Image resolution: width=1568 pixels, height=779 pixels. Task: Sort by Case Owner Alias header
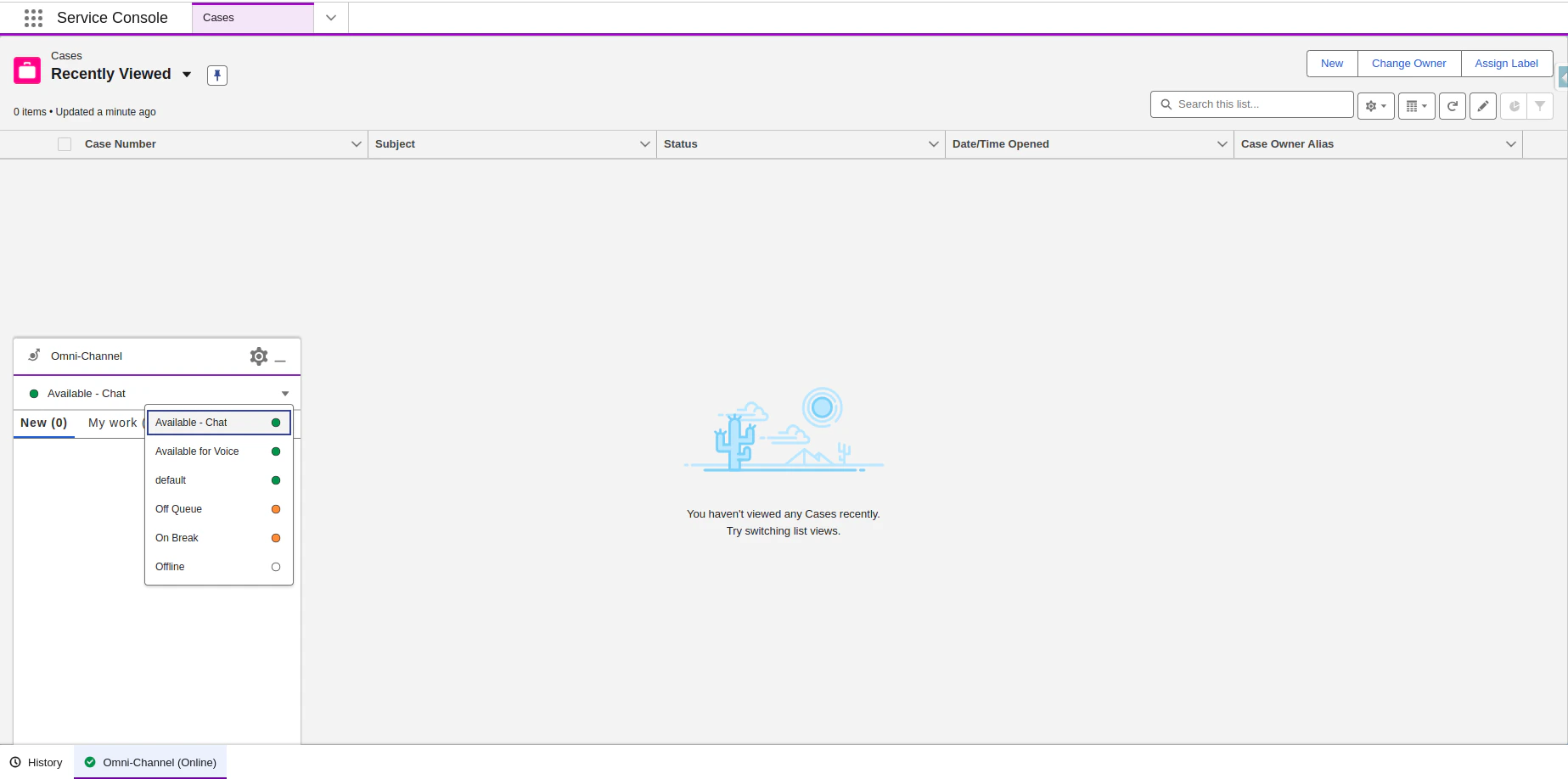[1287, 144]
